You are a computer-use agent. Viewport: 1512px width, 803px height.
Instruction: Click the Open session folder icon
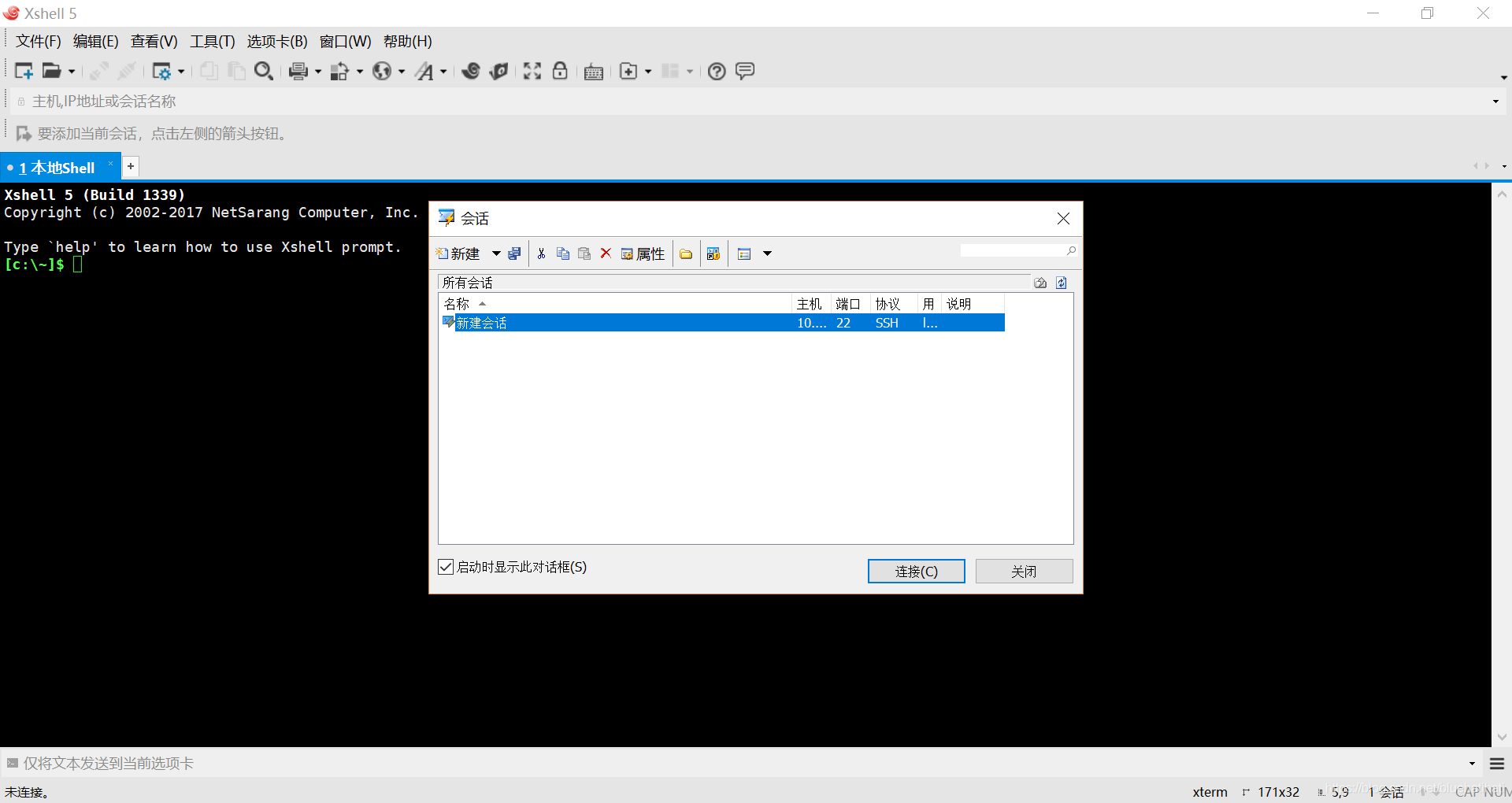coord(52,71)
